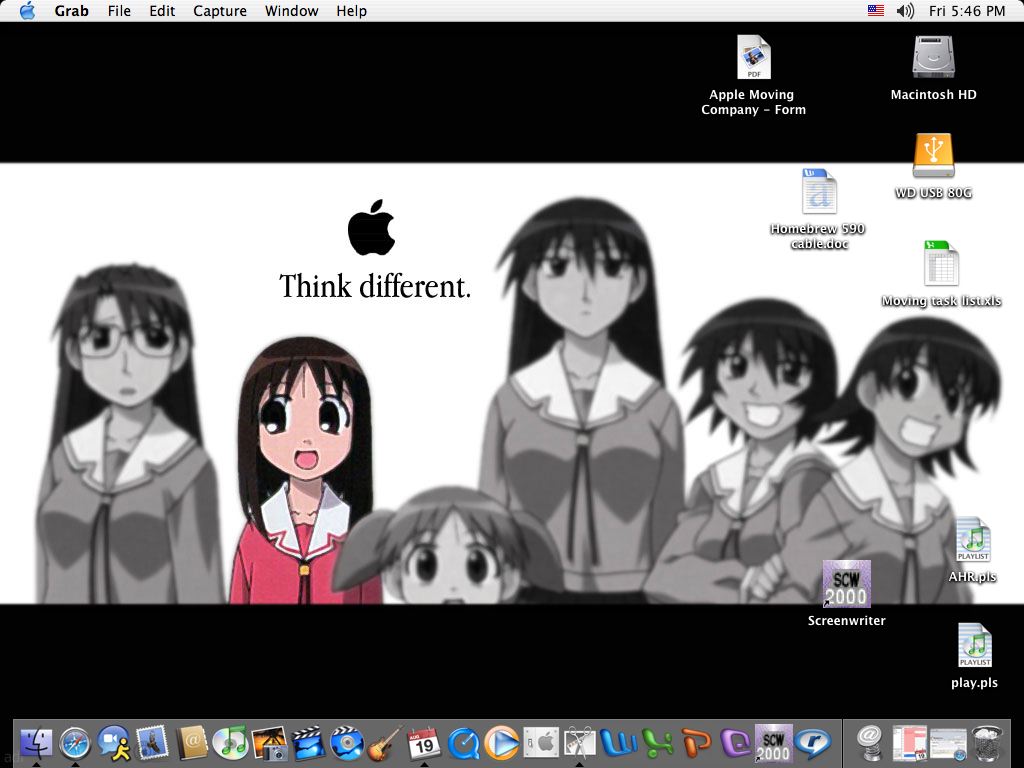Open the Edit menu
Viewport: 1024px width, 768px height.
[162, 10]
